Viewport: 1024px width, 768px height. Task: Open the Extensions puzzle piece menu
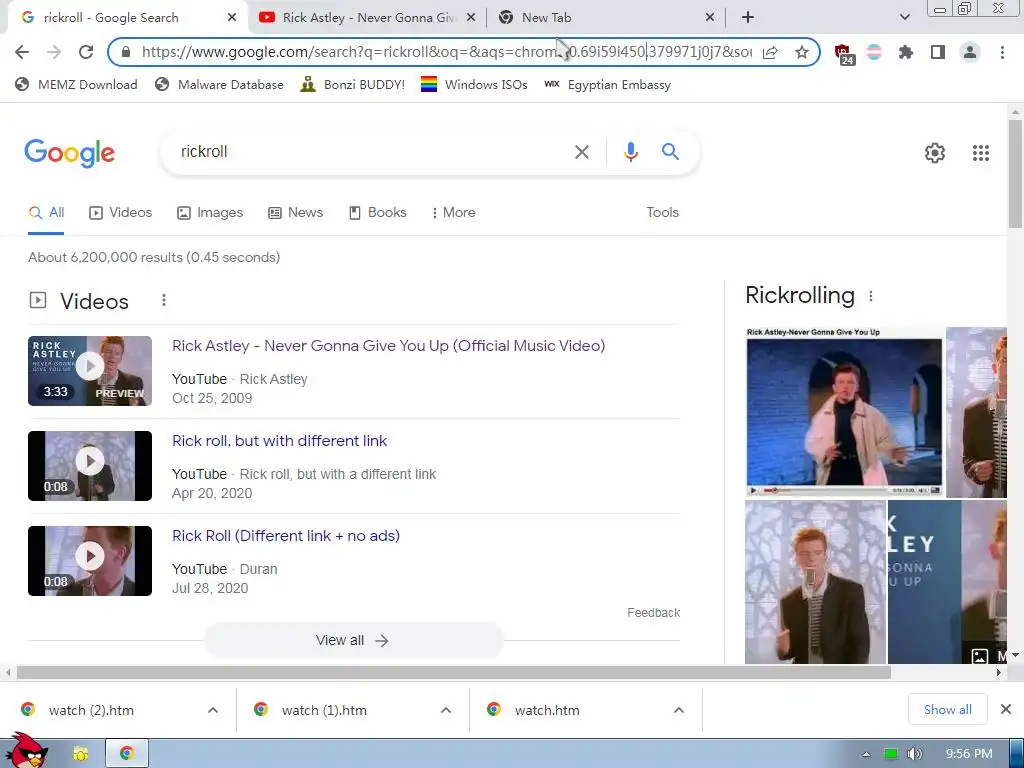point(906,52)
